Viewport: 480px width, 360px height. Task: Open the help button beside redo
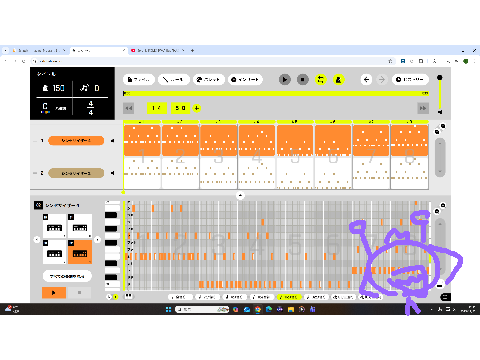[x=410, y=80]
